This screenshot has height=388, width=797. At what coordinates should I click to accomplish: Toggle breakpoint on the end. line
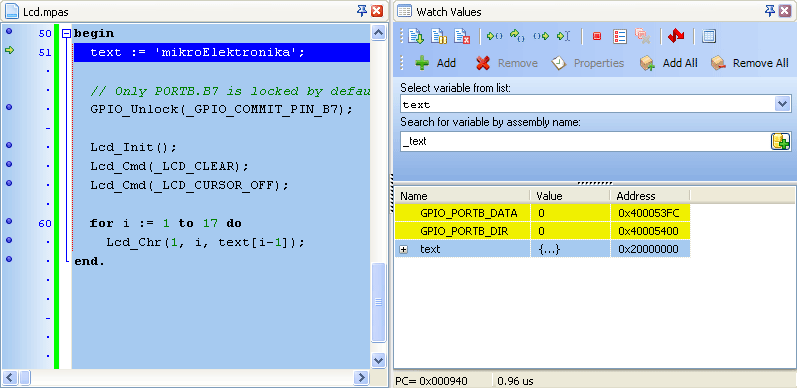(x=9, y=259)
